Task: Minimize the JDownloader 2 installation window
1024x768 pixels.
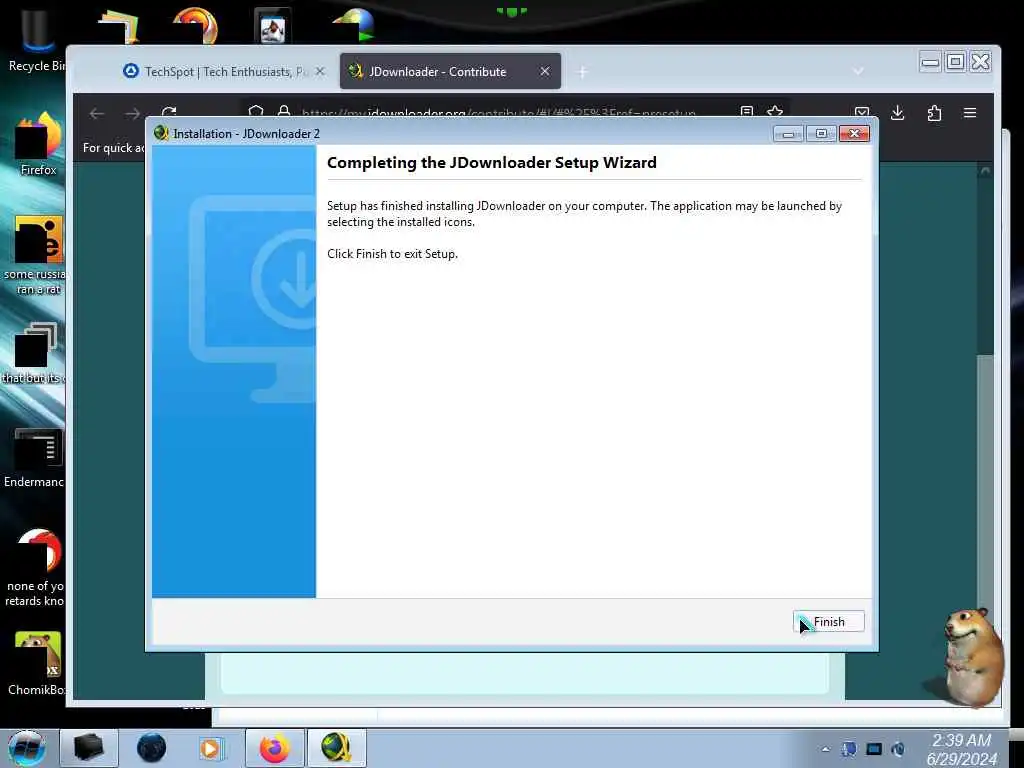Action: [x=788, y=134]
